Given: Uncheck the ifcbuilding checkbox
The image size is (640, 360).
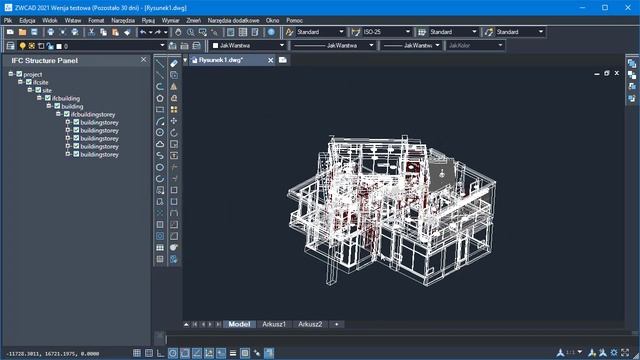Looking at the screenshot, I should point(48,98).
